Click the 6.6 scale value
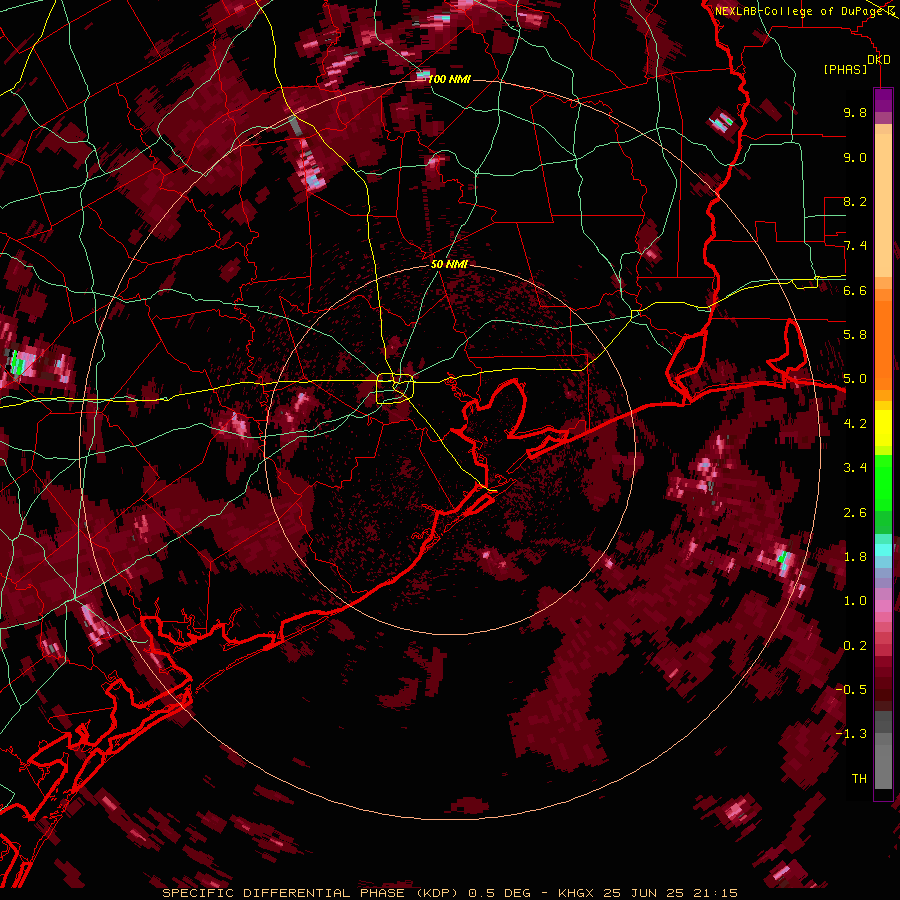The width and height of the screenshot is (900, 900). [855, 290]
